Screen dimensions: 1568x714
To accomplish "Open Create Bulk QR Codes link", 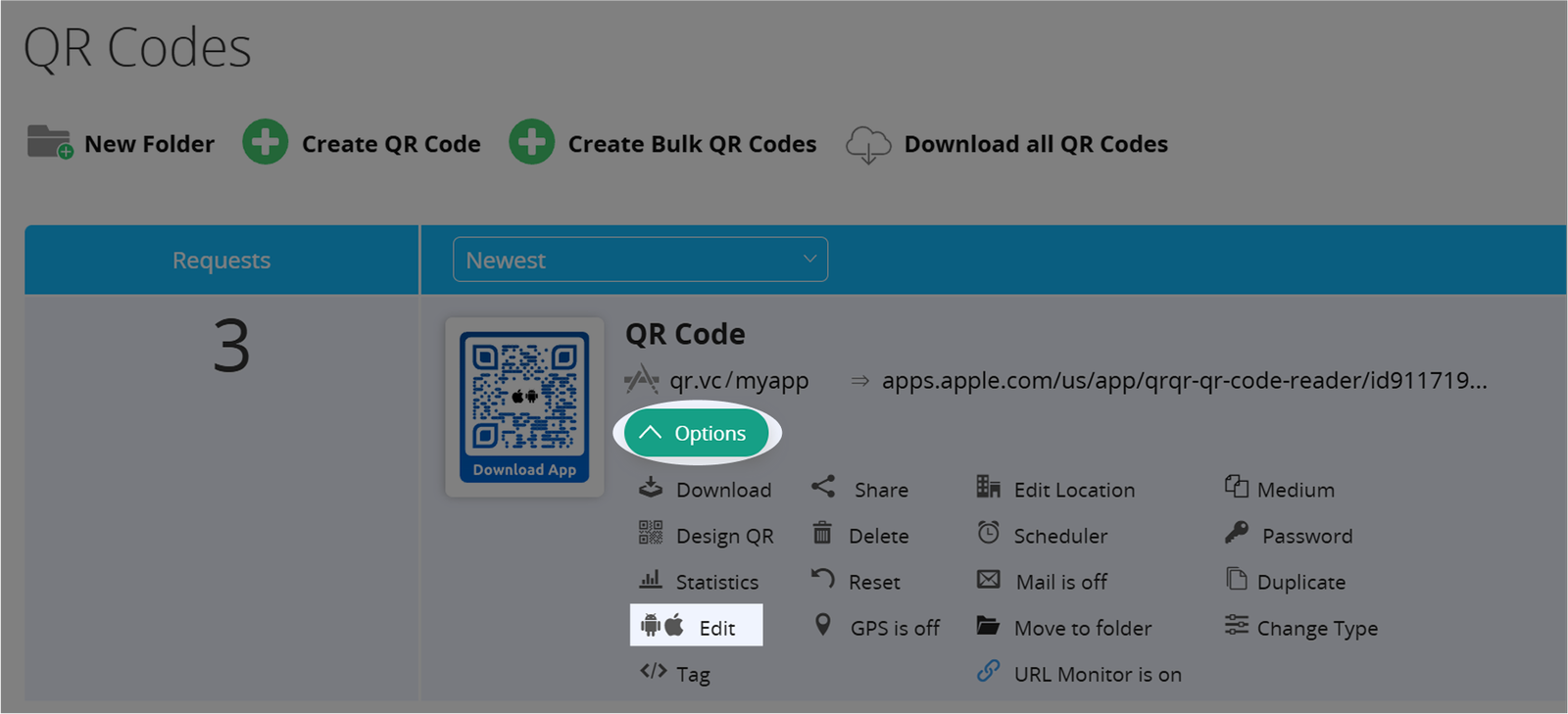I will [x=692, y=144].
